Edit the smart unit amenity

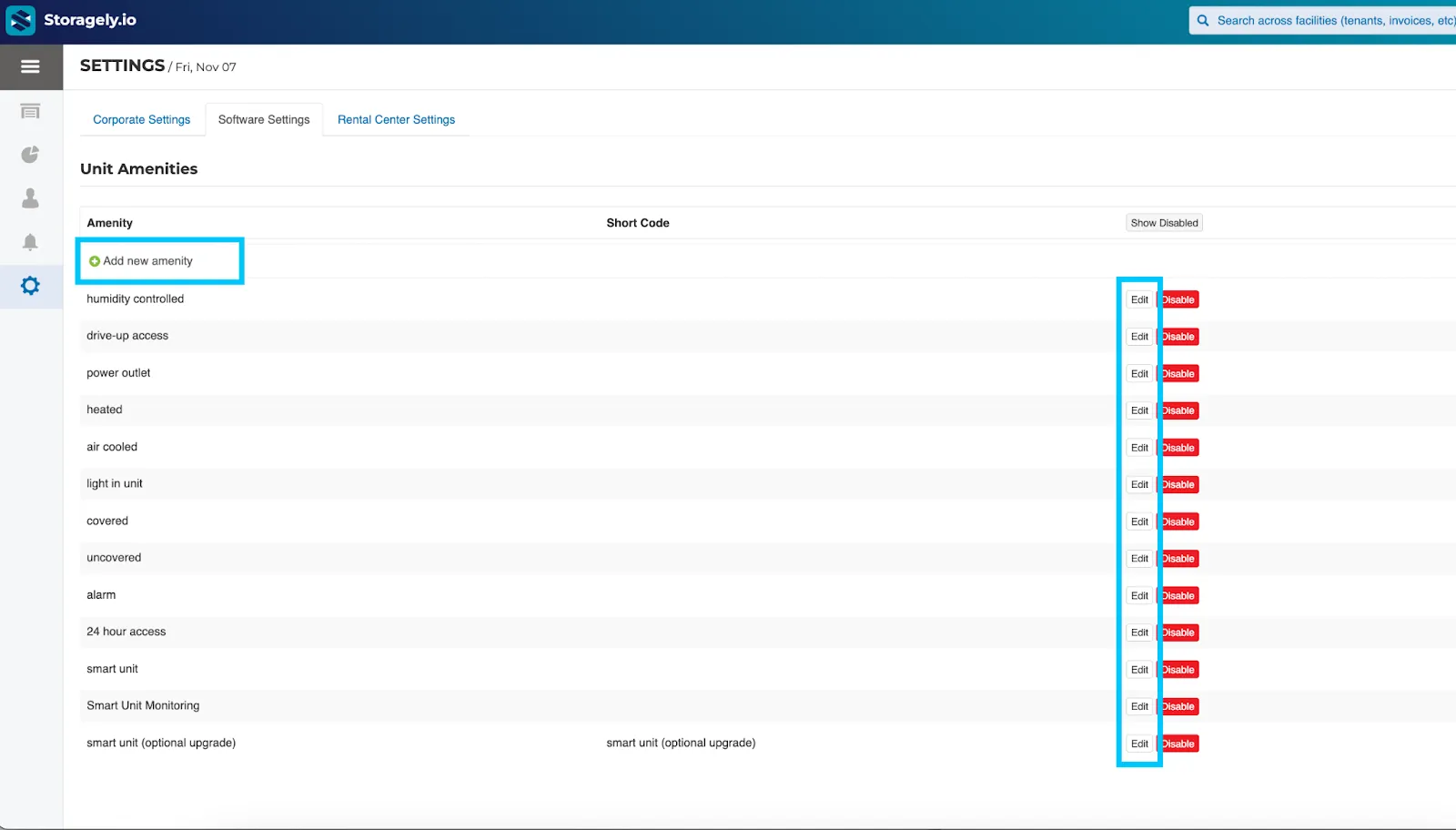tap(1139, 670)
